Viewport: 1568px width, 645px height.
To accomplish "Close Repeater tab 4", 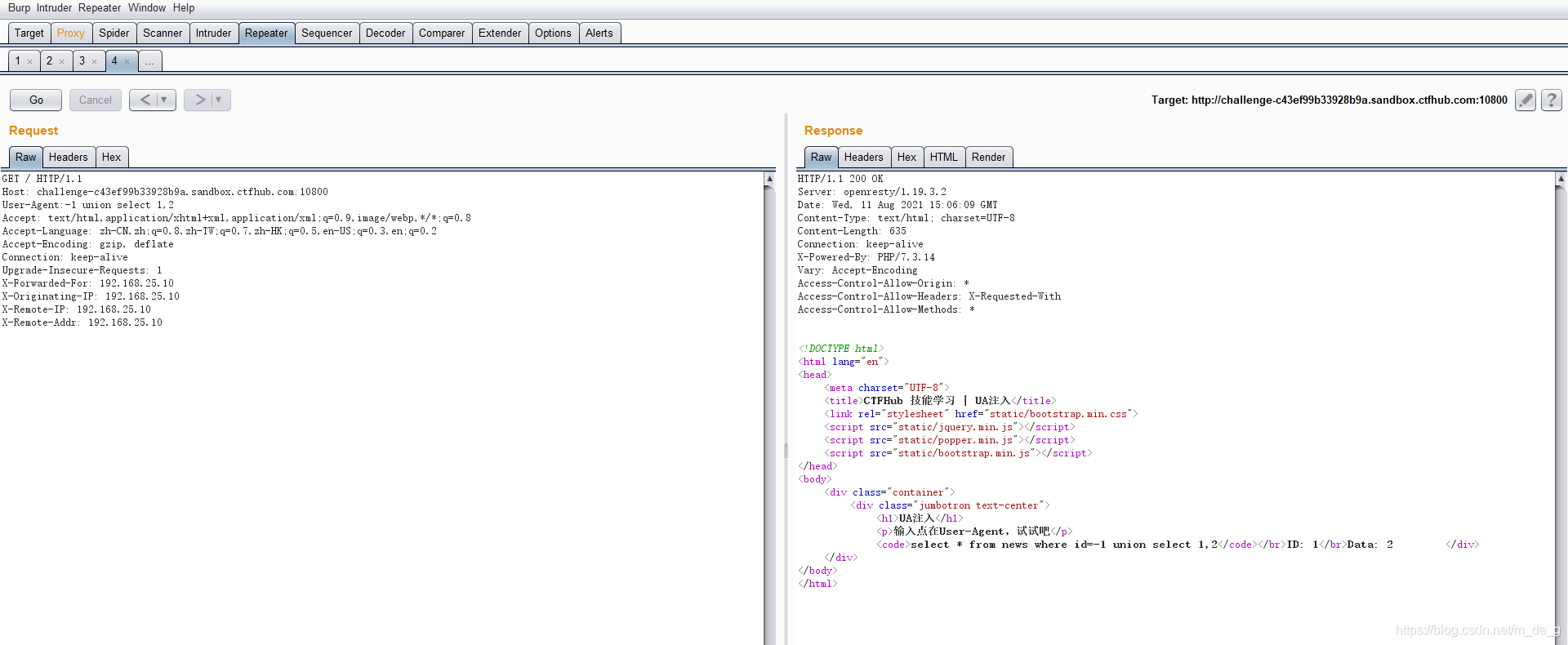I will click(x=127, y=61).
